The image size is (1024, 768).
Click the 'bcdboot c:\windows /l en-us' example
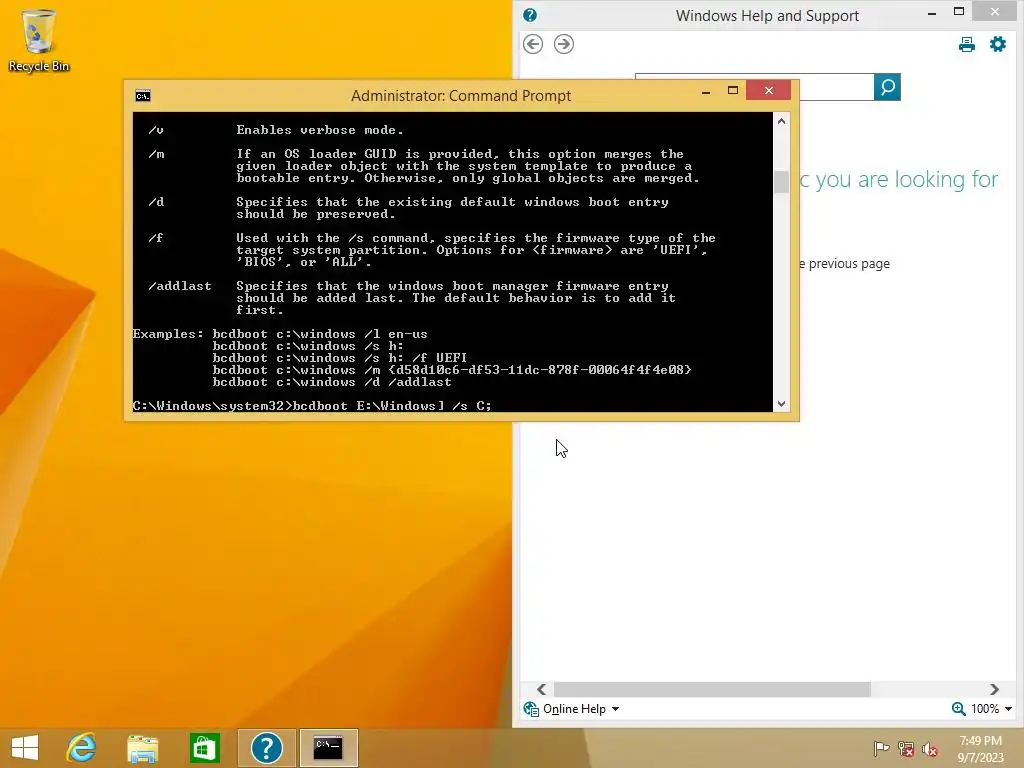click(320, 334)
